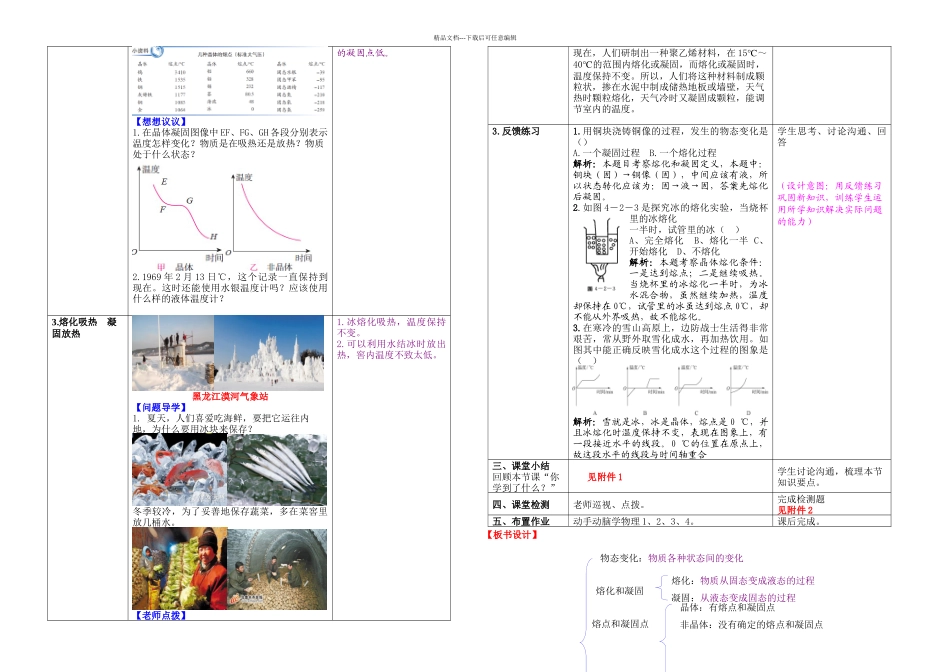Select the weather station snow photo
Screen dimensions: 950x672
173,353
